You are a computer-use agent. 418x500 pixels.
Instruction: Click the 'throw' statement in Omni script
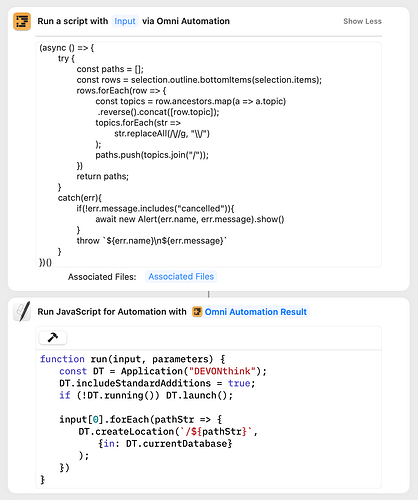(x=88, y=241)
